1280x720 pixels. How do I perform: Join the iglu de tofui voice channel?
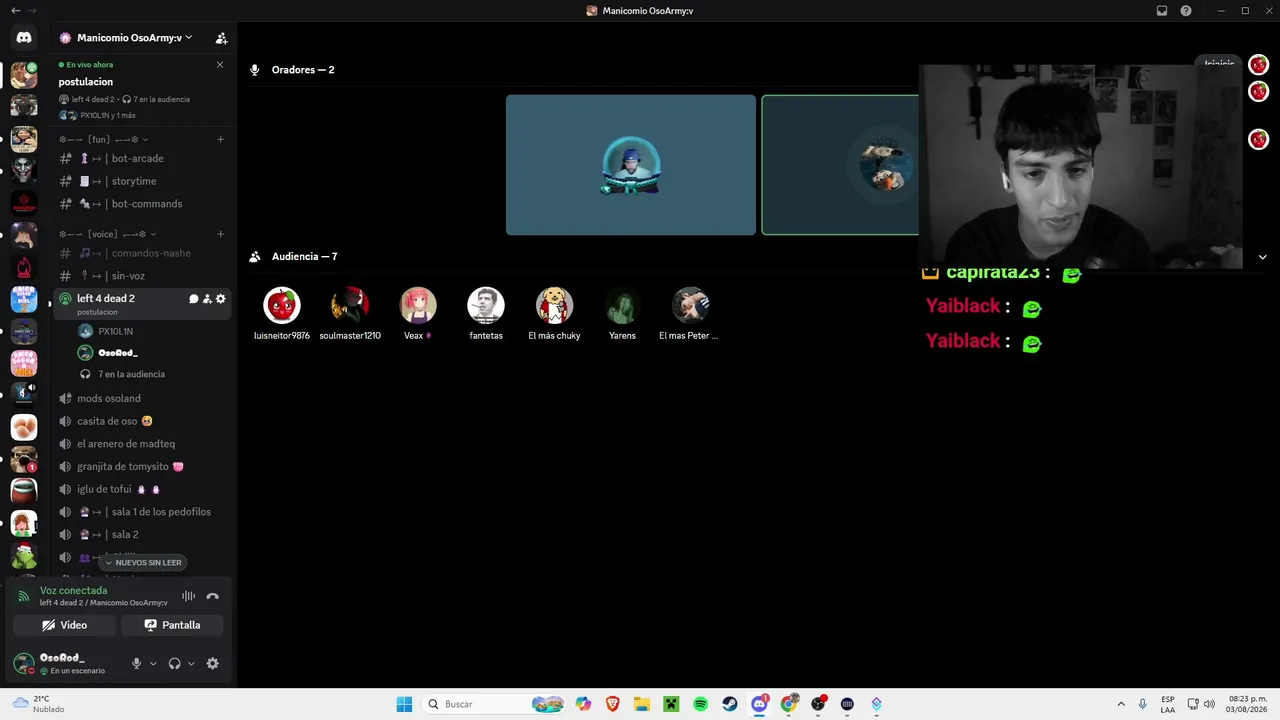click(142, 489)
